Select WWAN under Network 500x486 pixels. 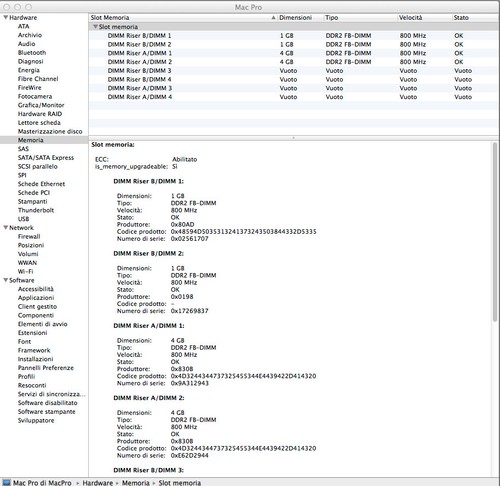[x=27, y=263]
